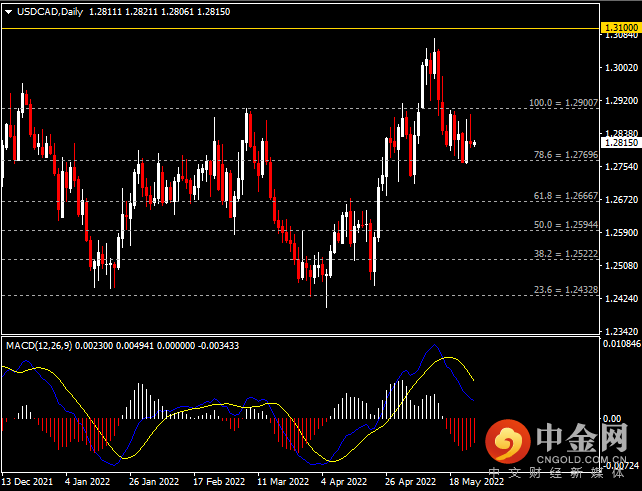Screen dimensions: 642x491
Task: Select the 17 Feb 2022 date label
Action: click(219, 482)
